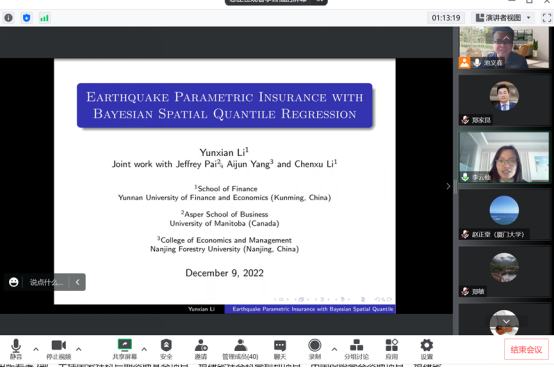Screen dimensions: 554x368
Task: Start the green 共享屏幕 share screen option
Action: 124,349
